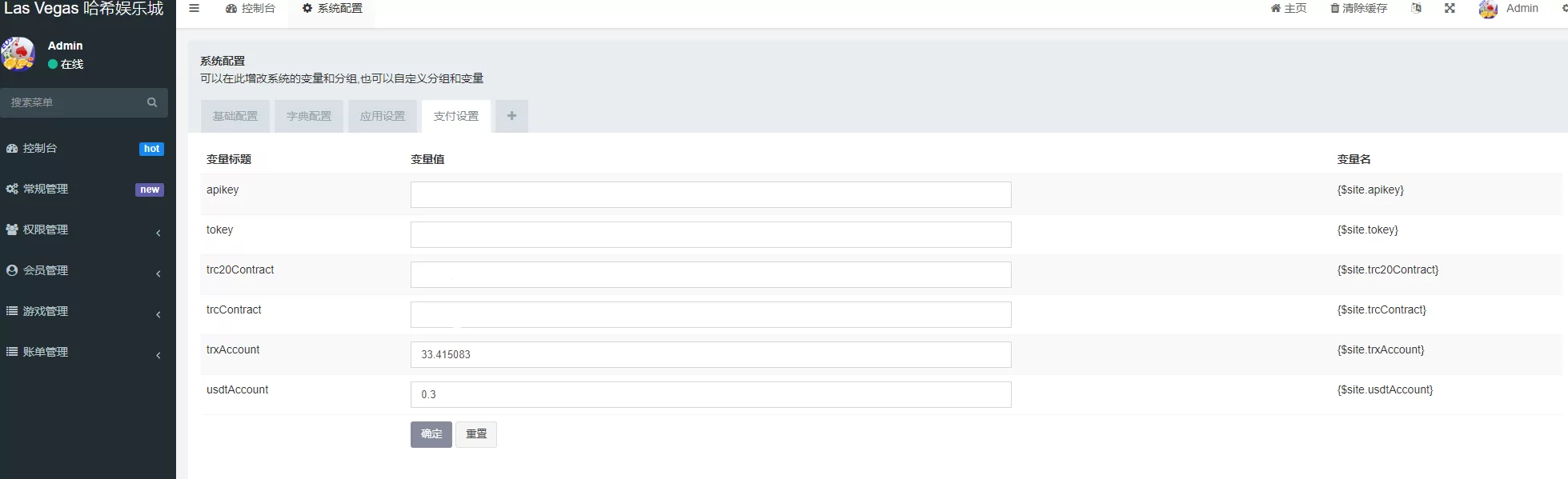Expand the 账单管理 sidebar menu
Screen dimensions: 1568x479
84,352
